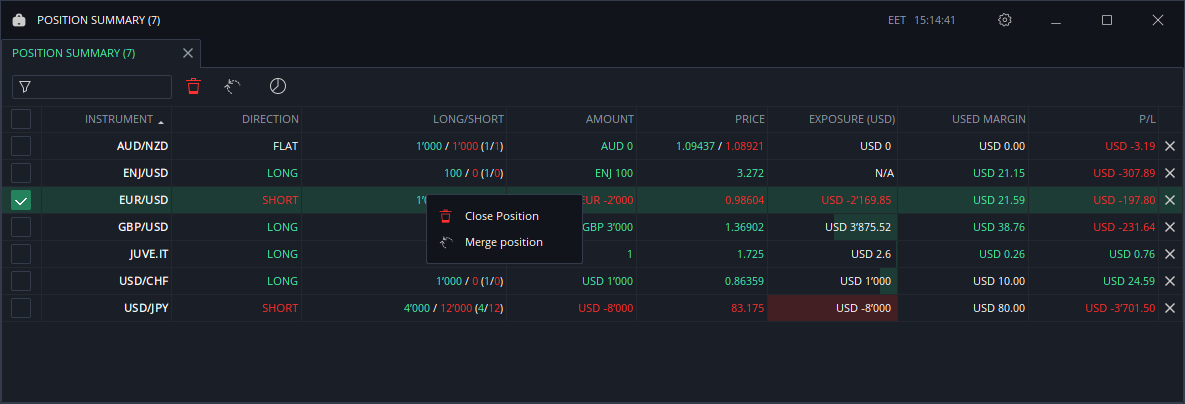Click USD -3'701.50 P/L value
Image resolution: width=1185 pixels, height=404 pixels.
click(1120, 308)
